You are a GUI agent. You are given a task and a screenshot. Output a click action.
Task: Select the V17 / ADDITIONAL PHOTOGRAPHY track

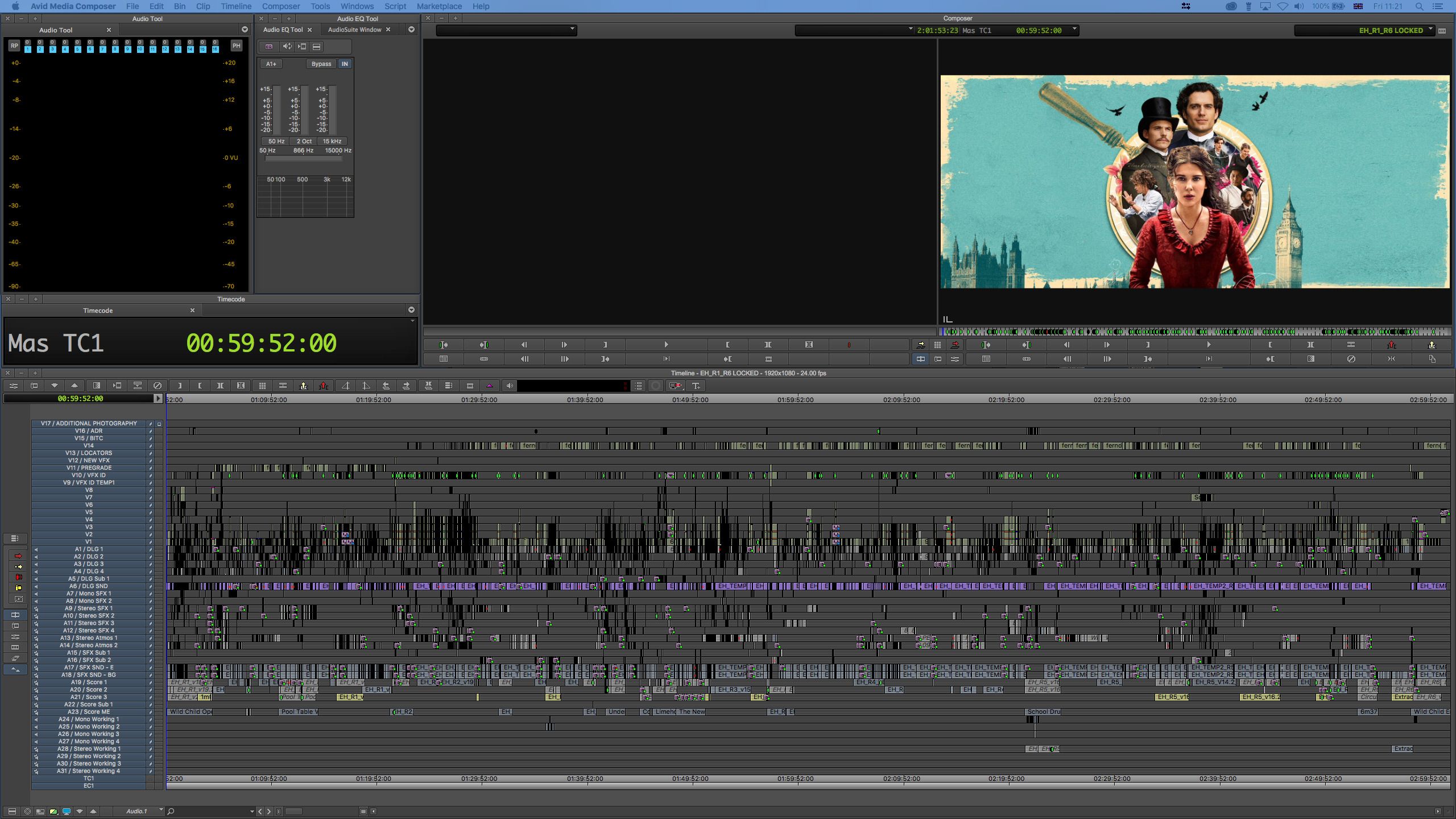tap(89, 423)
